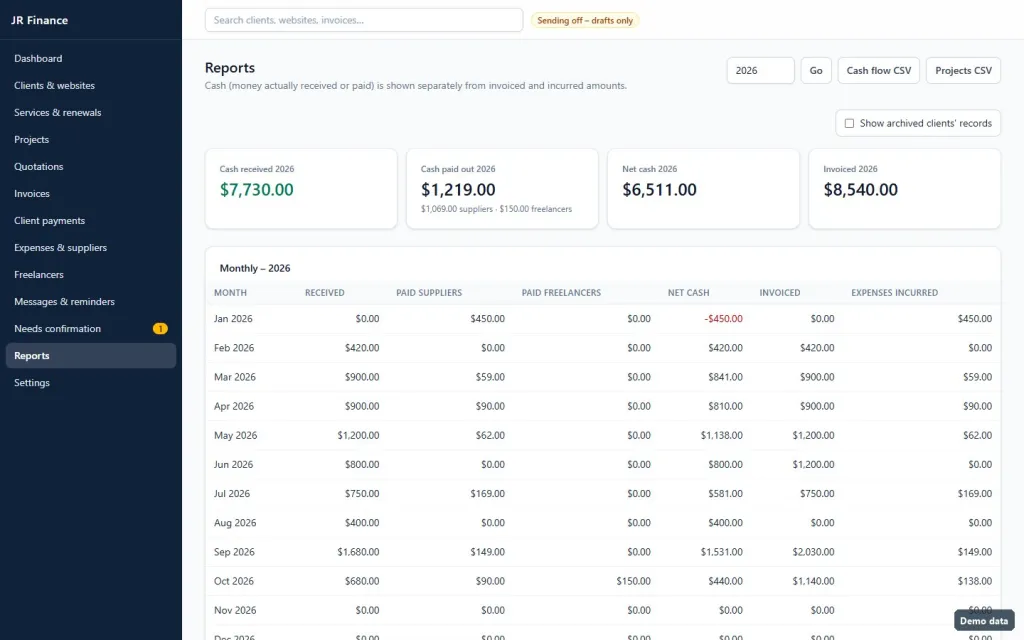Focus the search clients, websites, invoices field

click(x=364, y=20)
